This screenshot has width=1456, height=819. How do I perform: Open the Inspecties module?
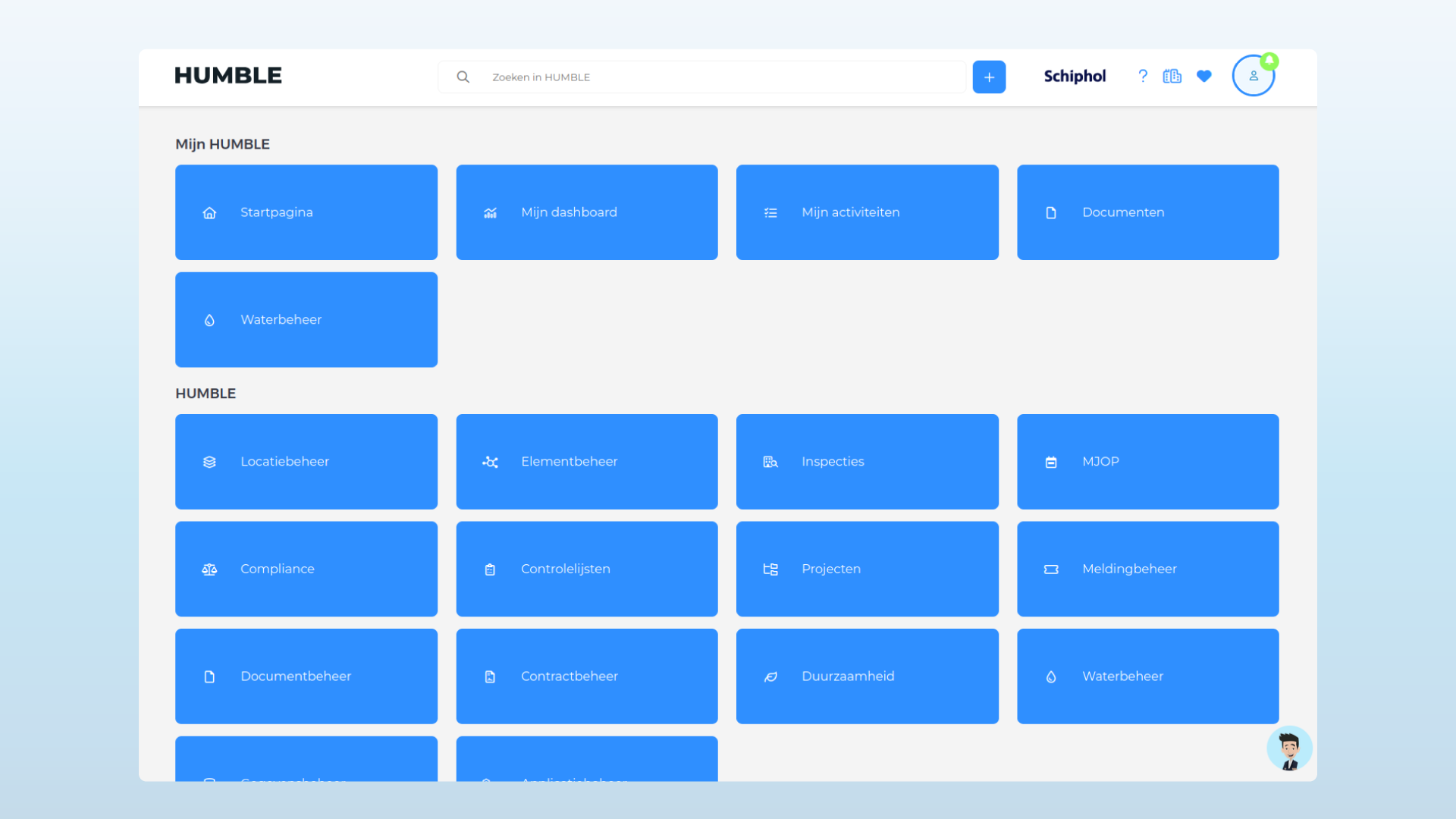click(x=867, y=461)
